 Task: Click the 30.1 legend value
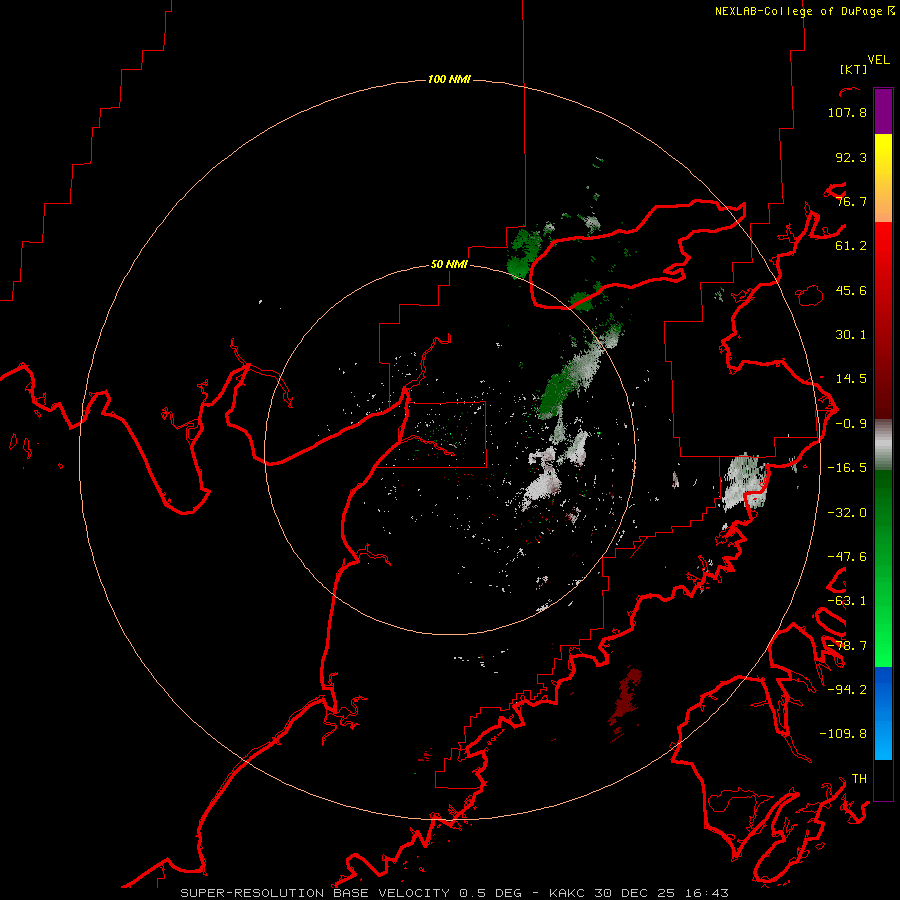click(851, 335)
